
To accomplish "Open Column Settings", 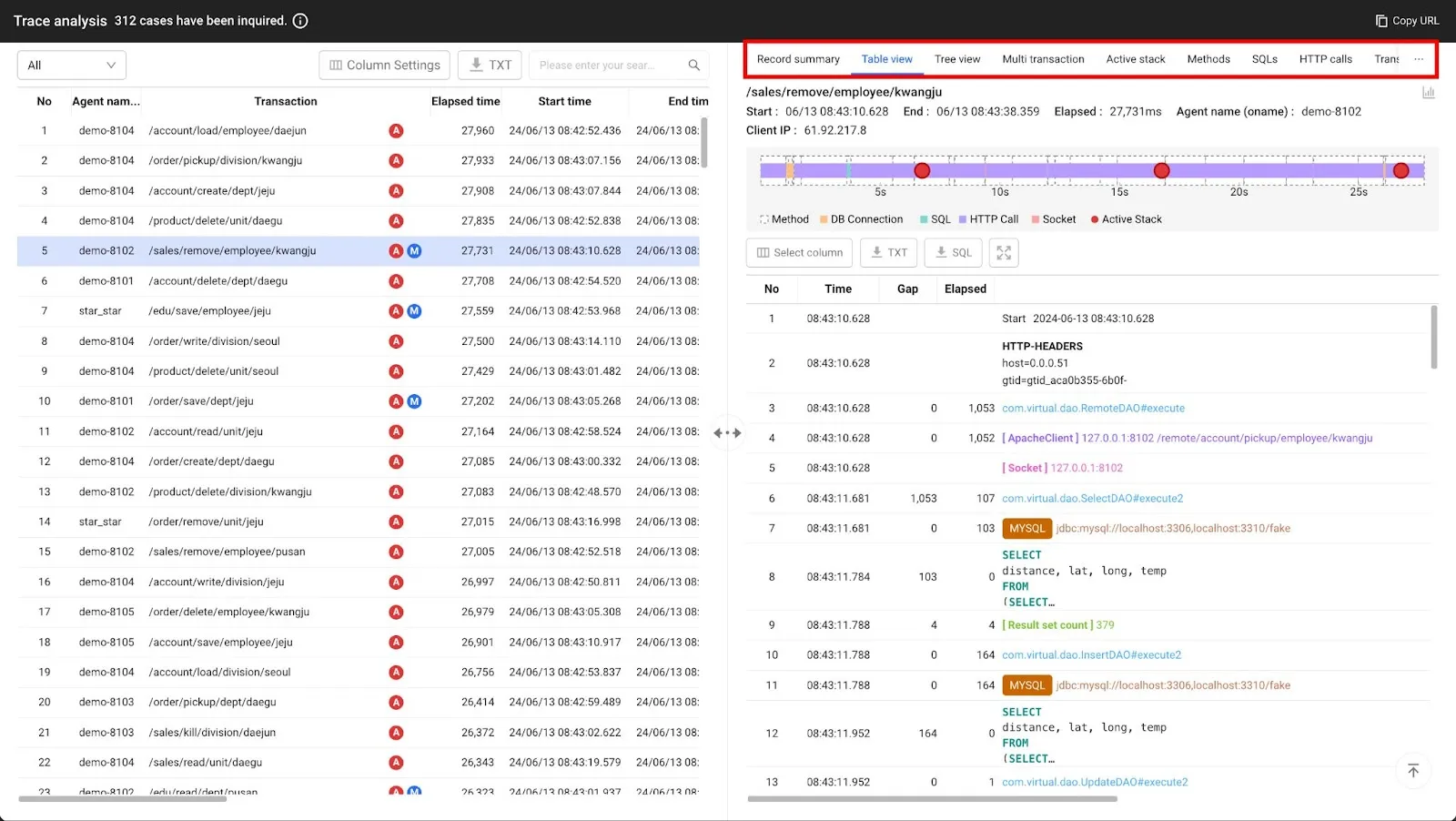I will (384, 65).
